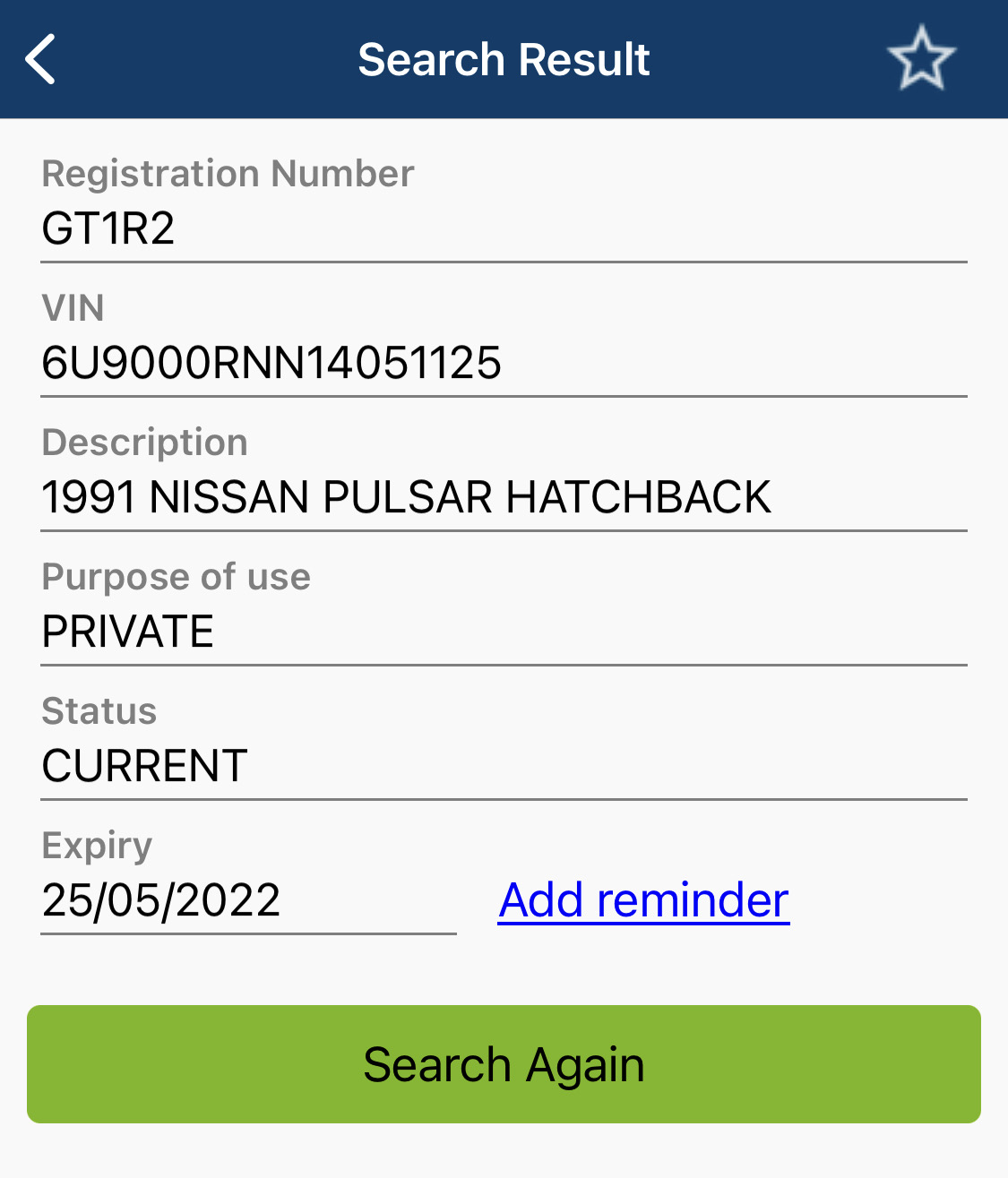The image size is (1008, 1178).
Task: Tap the Expiry field label
Action: [97, 846]
